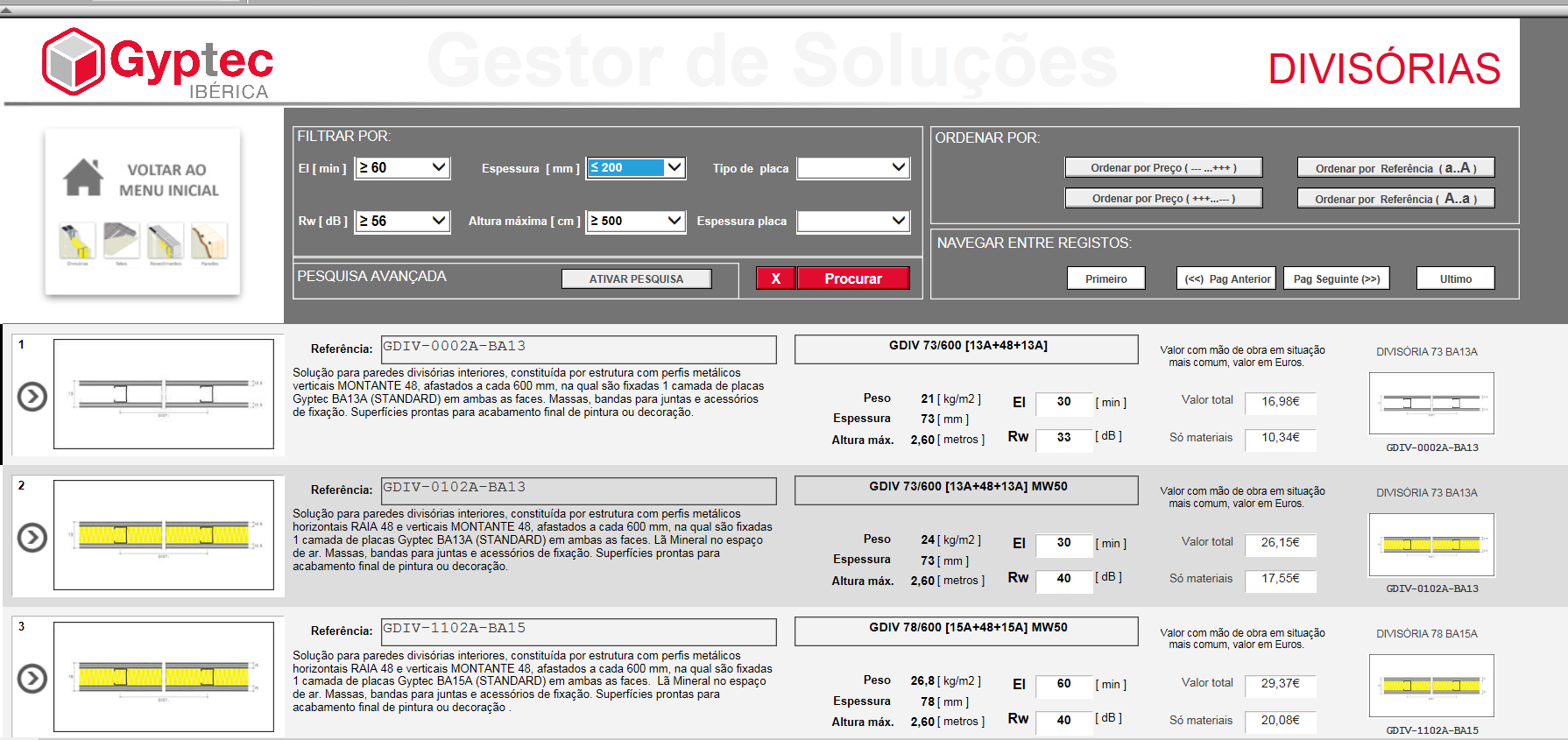Click Ordenar por Preço ascending button
Image resolution: width=1568 pixels, height=740 pixels.
[1163, 167]
